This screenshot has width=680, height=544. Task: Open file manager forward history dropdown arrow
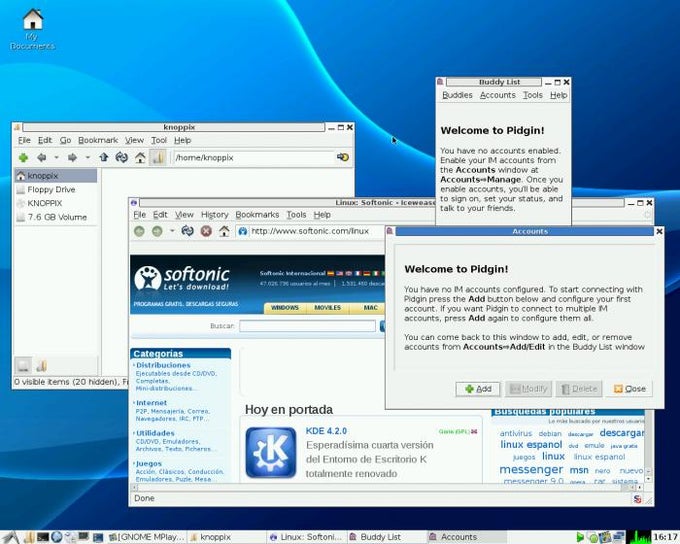[88, 157]
